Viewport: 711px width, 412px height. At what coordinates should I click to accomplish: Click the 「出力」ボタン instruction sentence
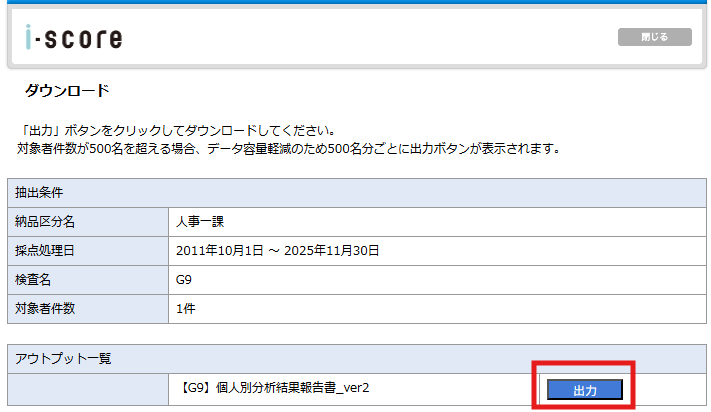pos(176,131)
